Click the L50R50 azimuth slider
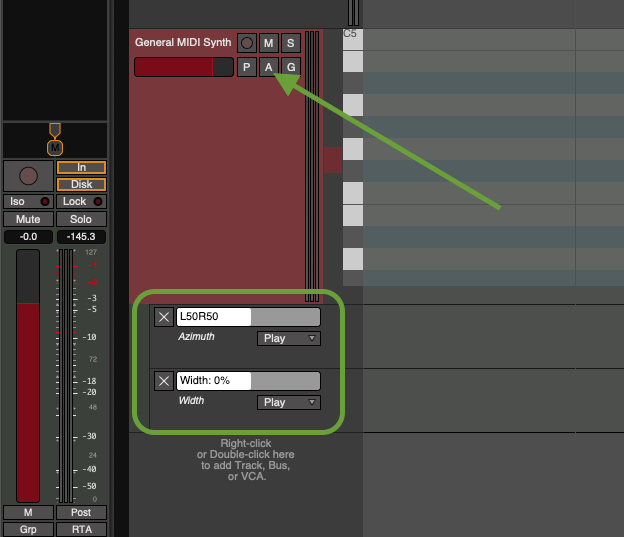Image resolution: width=624 pixels, height=537 pixels. click(248, 317)
